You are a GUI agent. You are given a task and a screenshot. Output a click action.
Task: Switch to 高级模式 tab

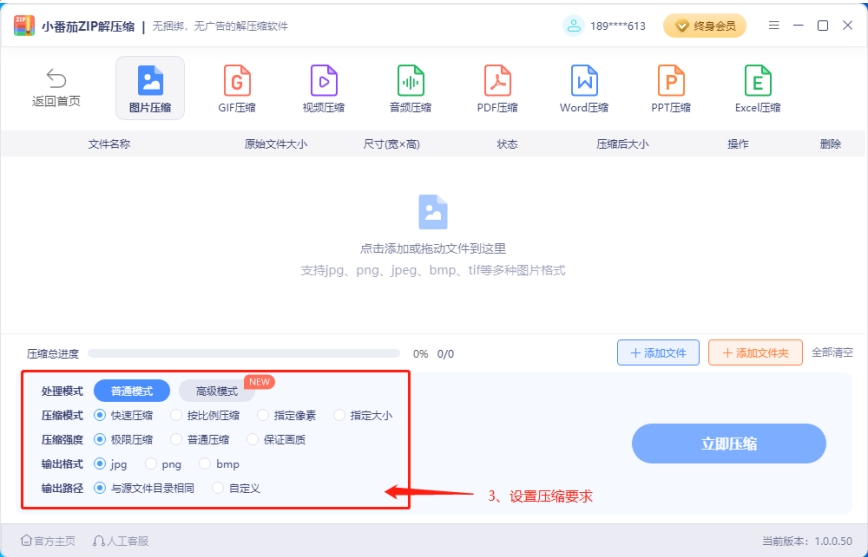tap(217, 391)
